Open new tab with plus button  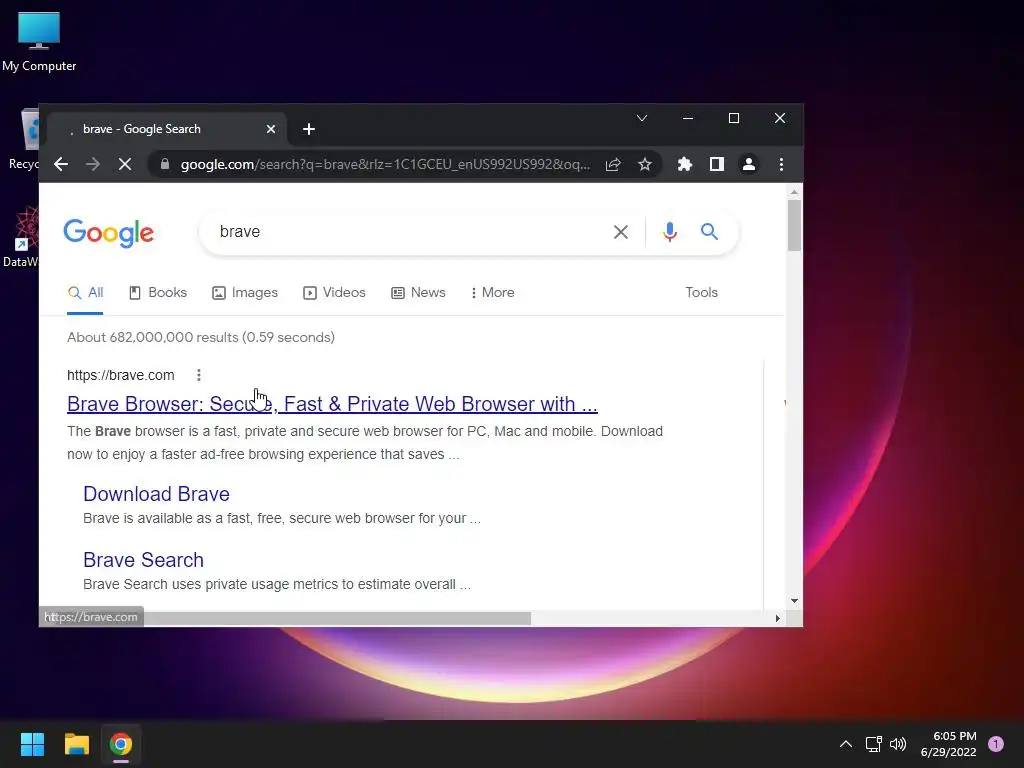point(309,129)
